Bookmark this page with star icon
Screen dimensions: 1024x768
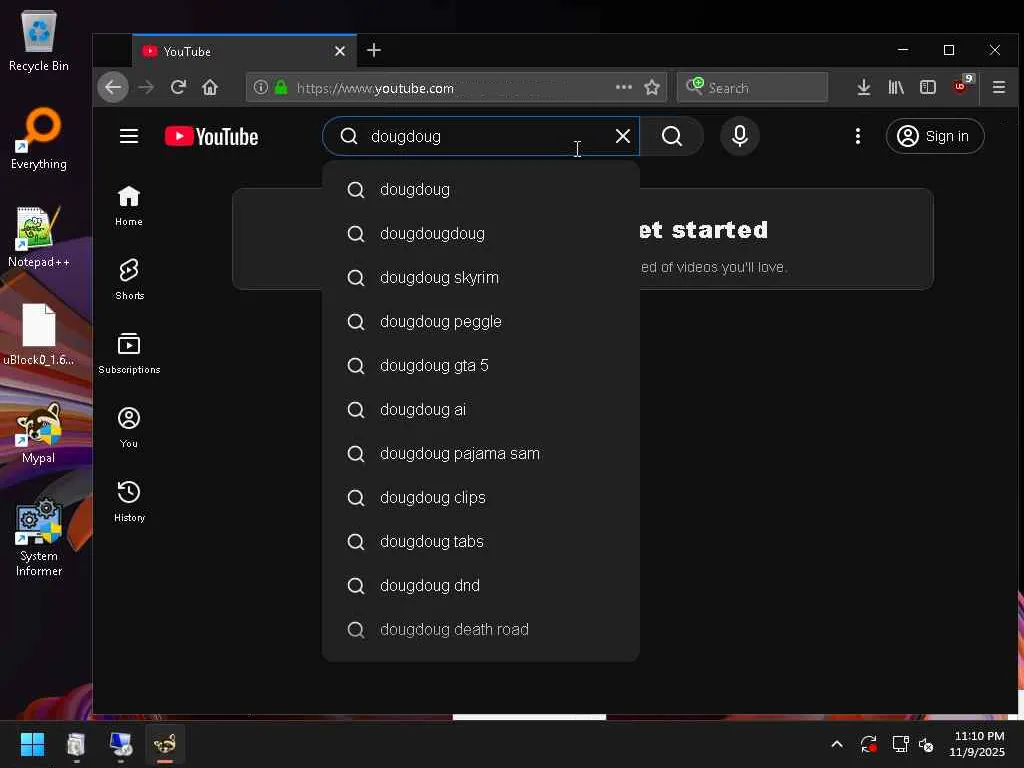click(x=652, y=87)
